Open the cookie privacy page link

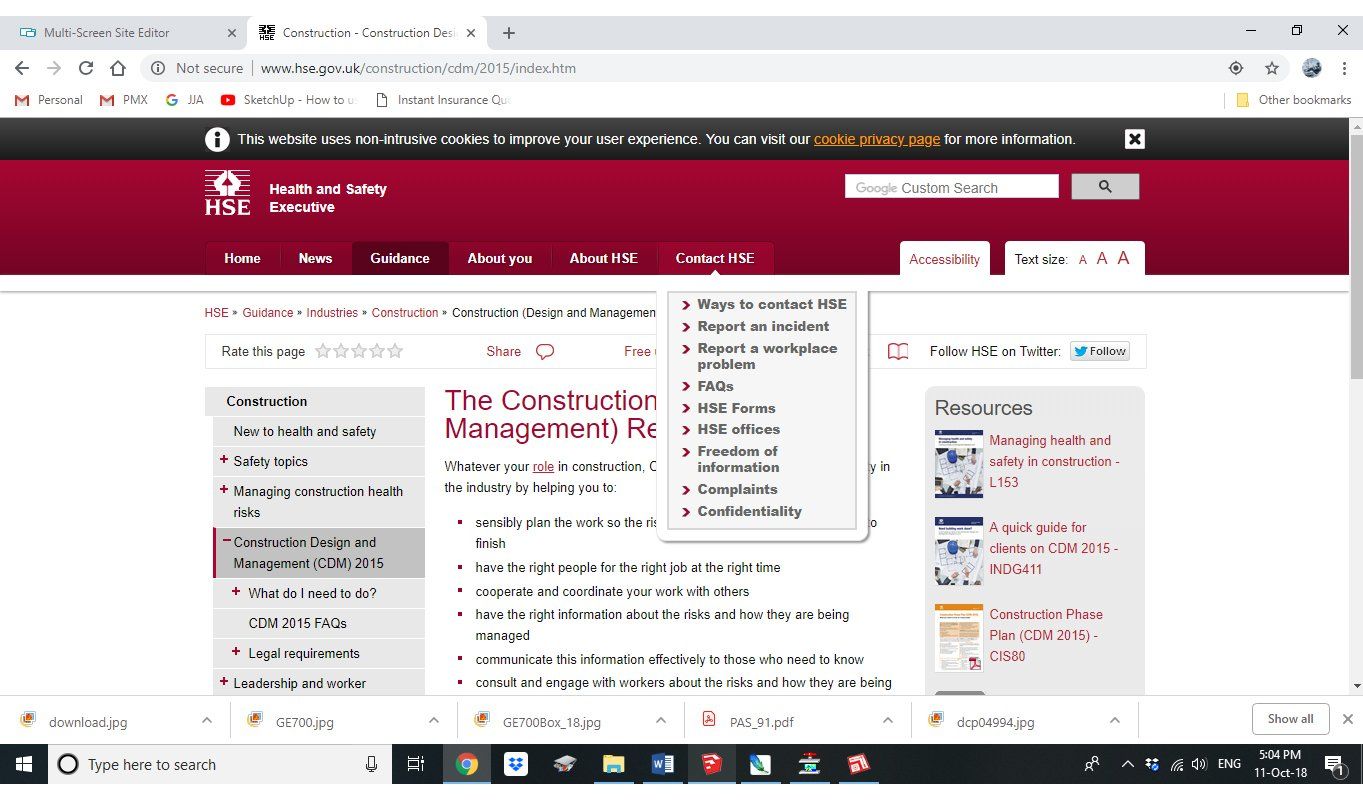[877, 139]
